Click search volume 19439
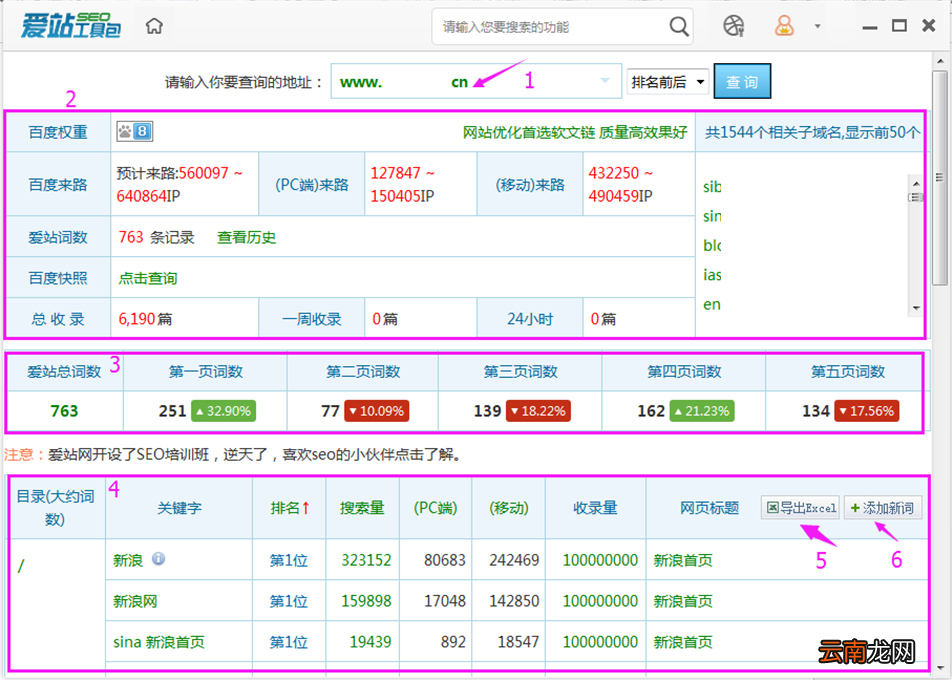Screen dimensions: 952x680 tap(370, 642)
